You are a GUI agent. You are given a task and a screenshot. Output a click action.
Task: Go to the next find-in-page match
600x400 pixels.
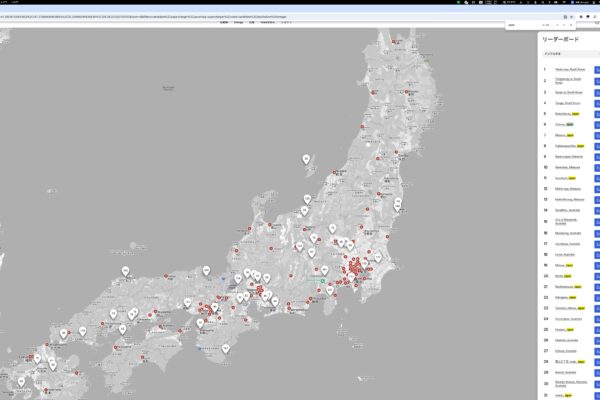pos(566,25)
